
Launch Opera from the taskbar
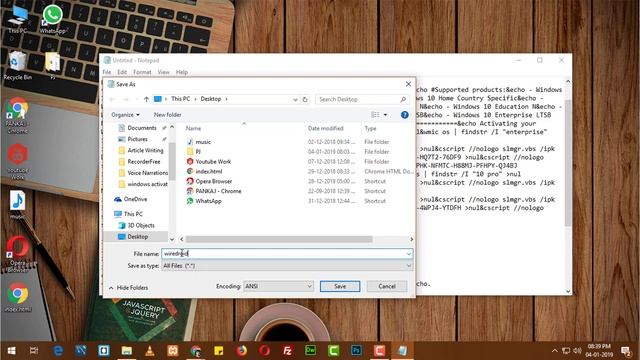pyautogui.click(x=264, y=351)
